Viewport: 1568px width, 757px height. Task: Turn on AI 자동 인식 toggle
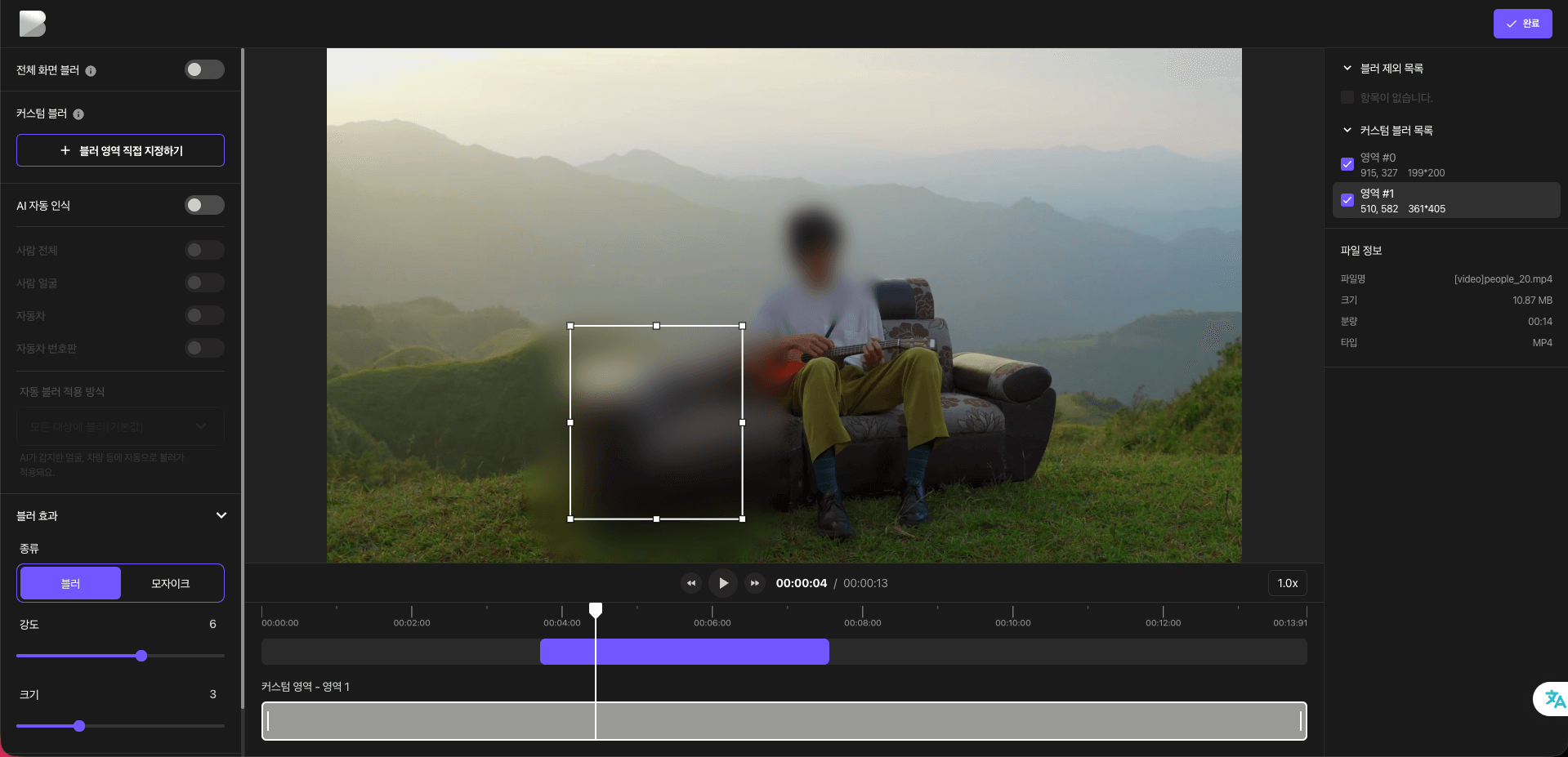[x=203, y=205]
